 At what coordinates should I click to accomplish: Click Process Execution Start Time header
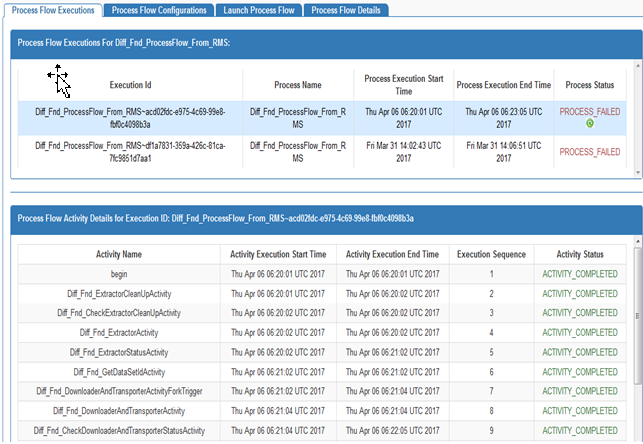(x=404, y=85)
